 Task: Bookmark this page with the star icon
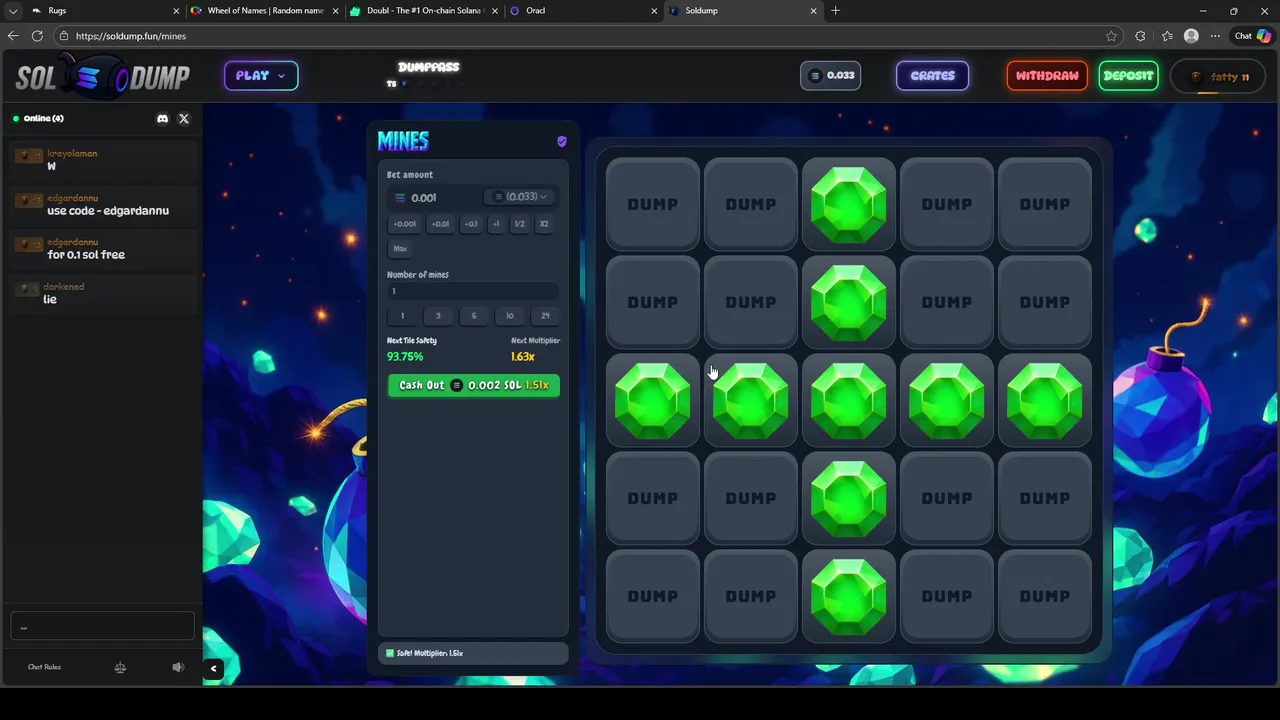click(x=1111, y=36)
